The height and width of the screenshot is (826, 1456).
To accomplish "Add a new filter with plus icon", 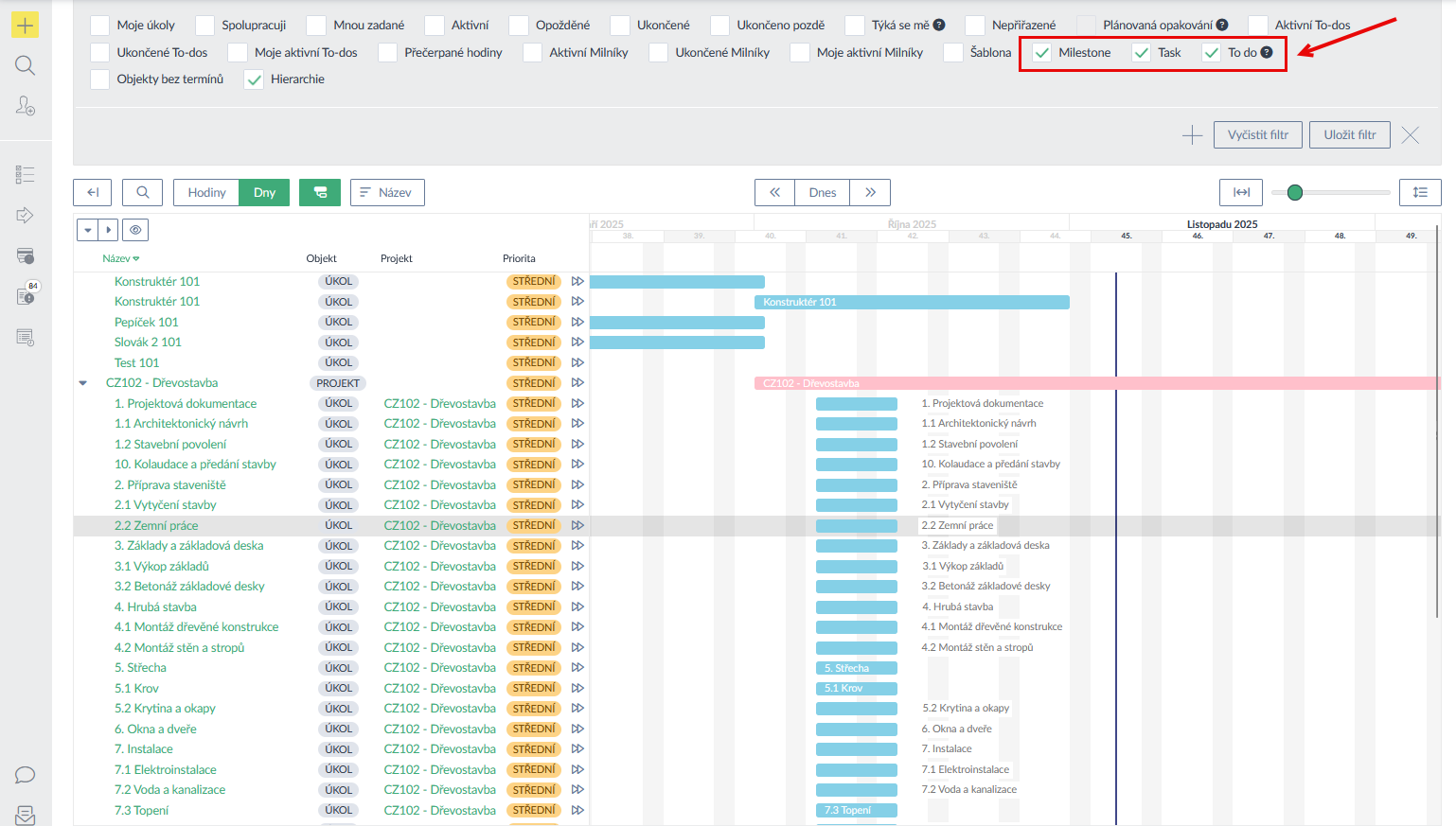I will [1192, 135].
